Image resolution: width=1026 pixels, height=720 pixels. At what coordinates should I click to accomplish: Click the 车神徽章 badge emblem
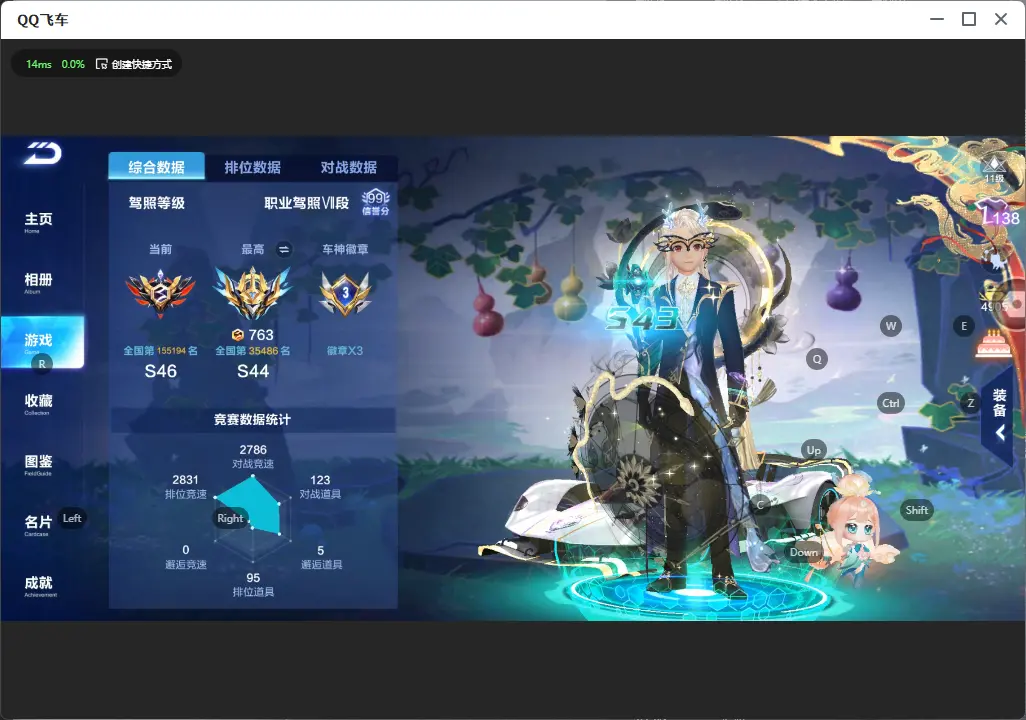(345, 293)
